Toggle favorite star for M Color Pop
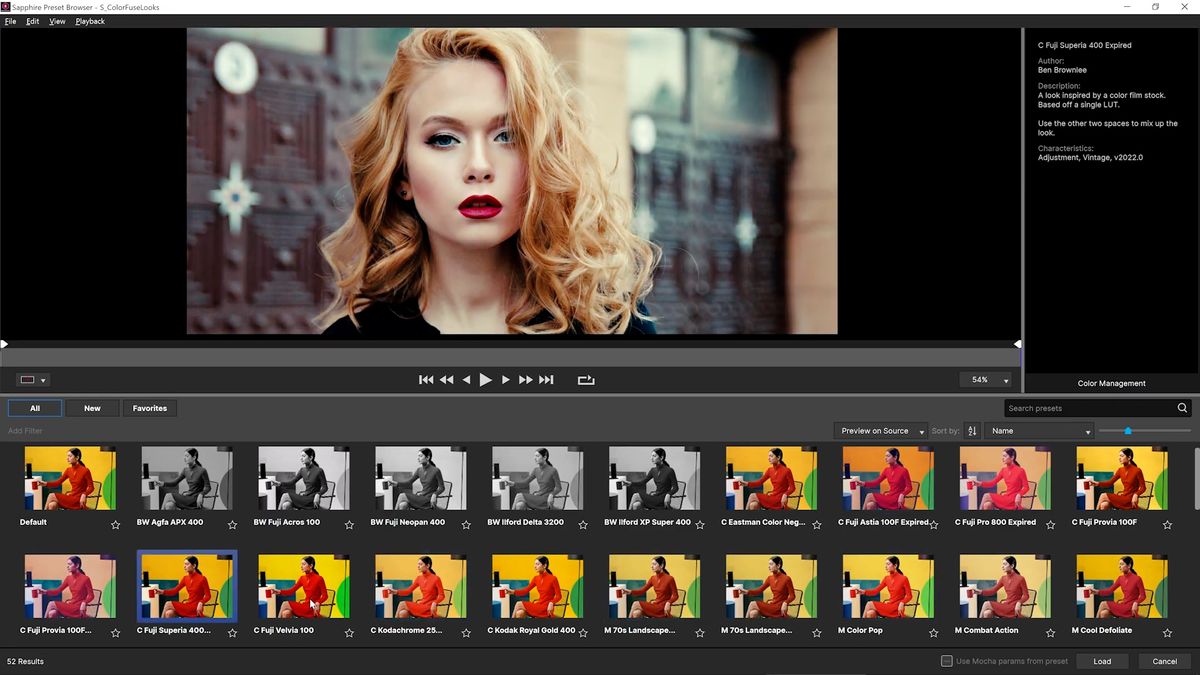 [933, 633]
